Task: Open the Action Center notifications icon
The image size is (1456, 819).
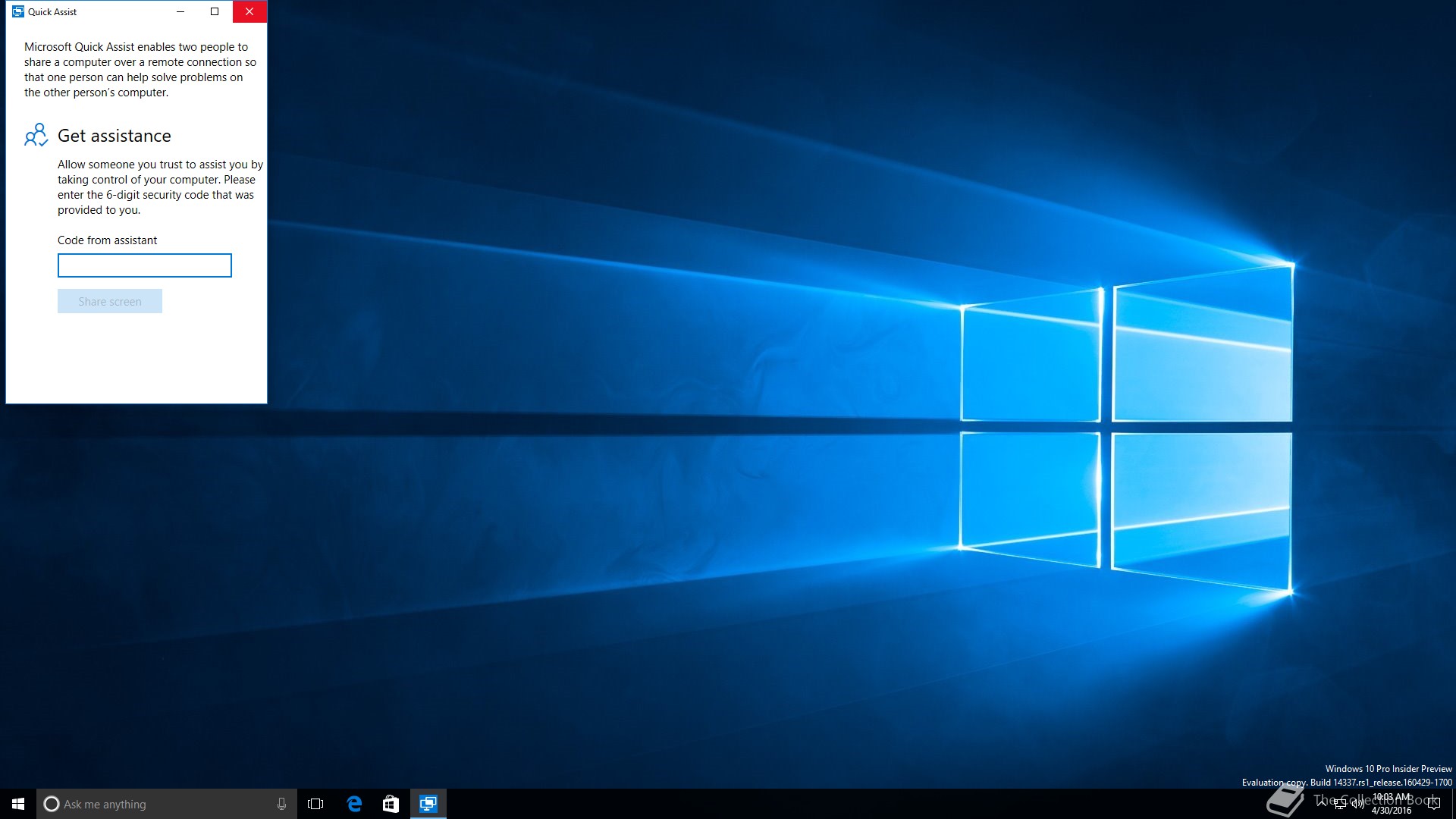Action: 1433,804
